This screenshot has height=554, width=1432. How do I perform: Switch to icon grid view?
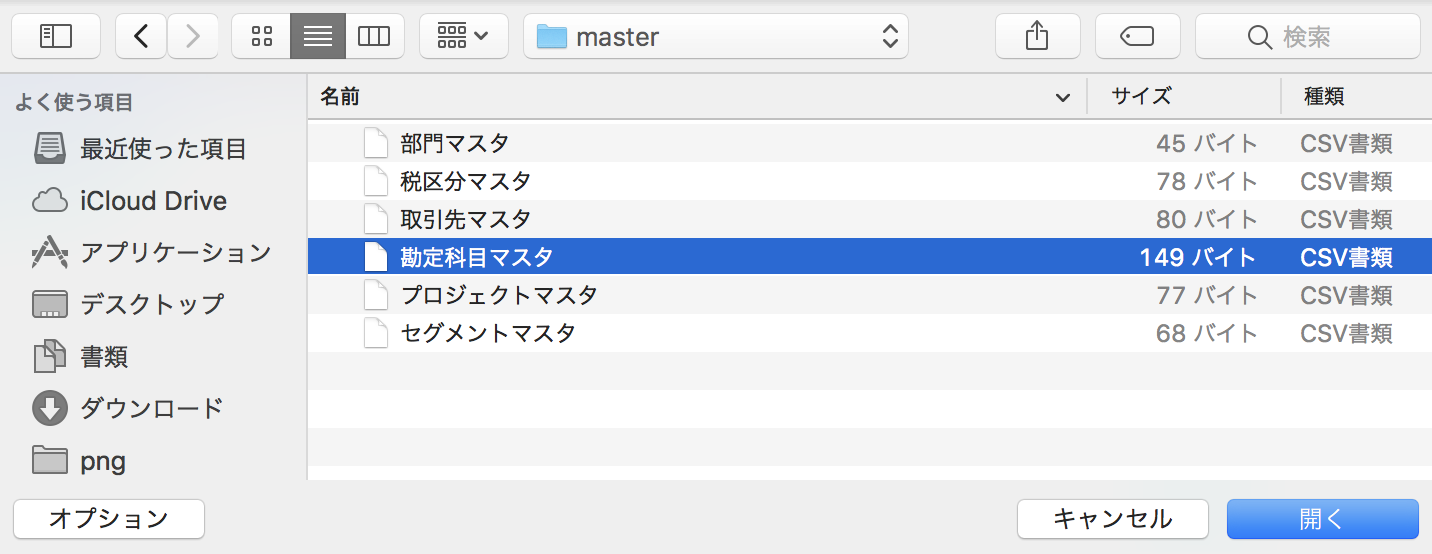[x=262, y=37]
